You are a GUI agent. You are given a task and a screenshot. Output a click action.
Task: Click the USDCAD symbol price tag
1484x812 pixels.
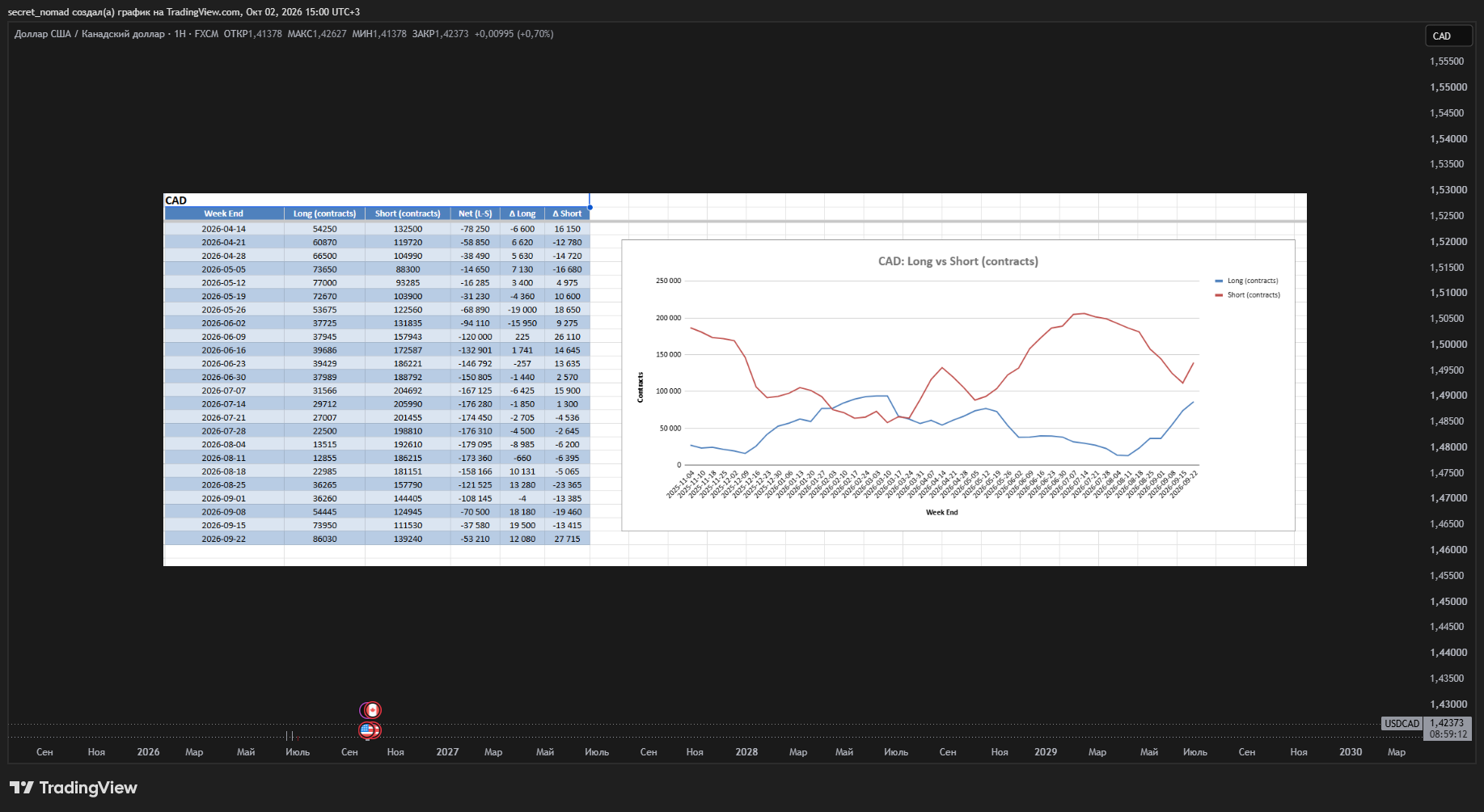pyautogui.click(x=1402, y=724)
